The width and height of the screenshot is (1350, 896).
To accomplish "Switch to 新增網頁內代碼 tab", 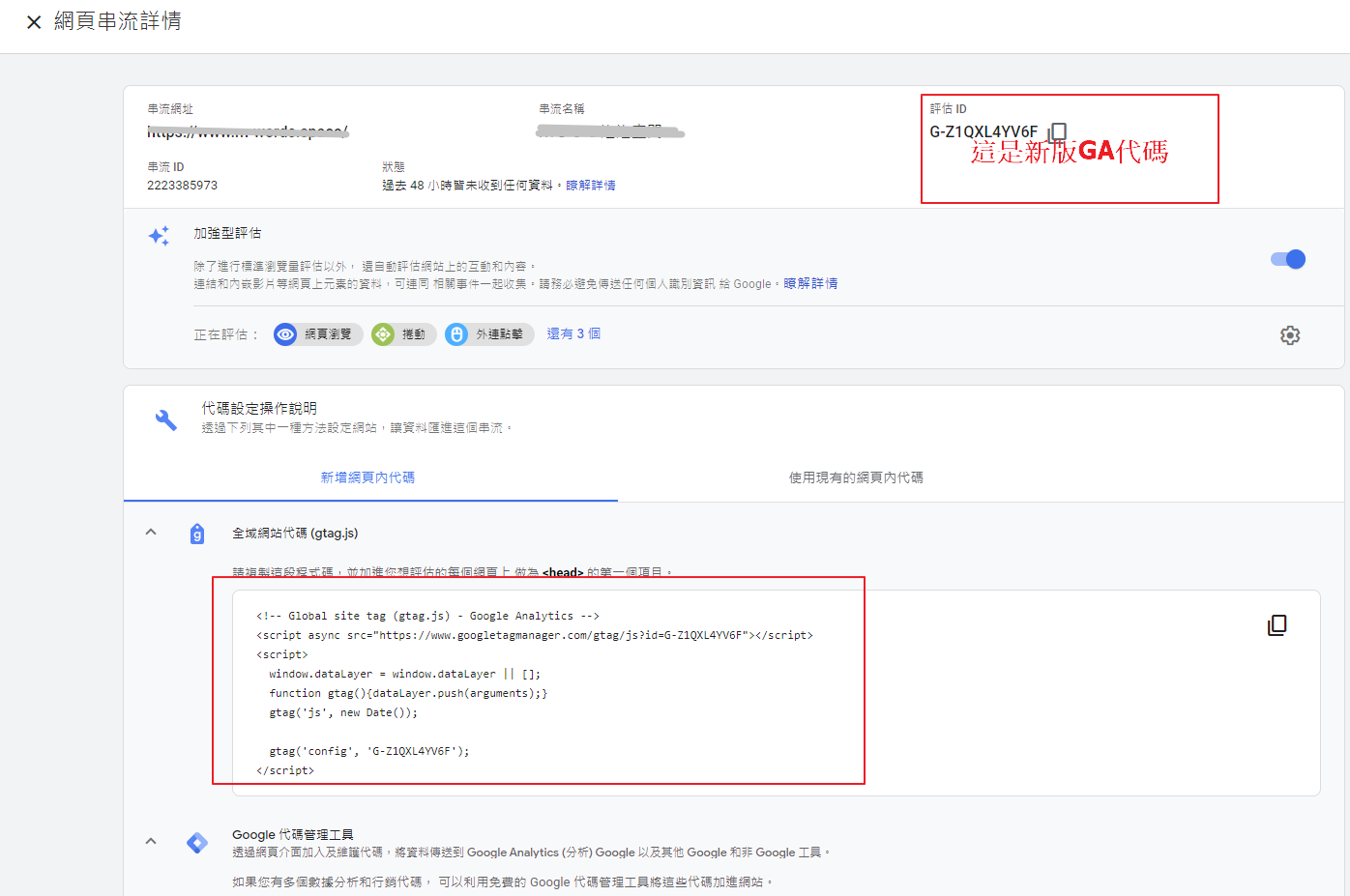I will (x=368, y=477).
